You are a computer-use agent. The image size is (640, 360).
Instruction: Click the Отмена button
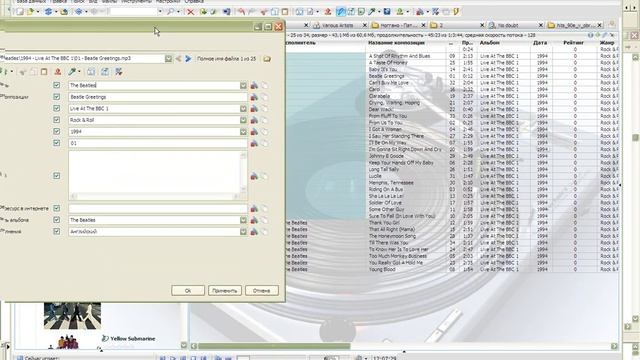click(262, 291)
